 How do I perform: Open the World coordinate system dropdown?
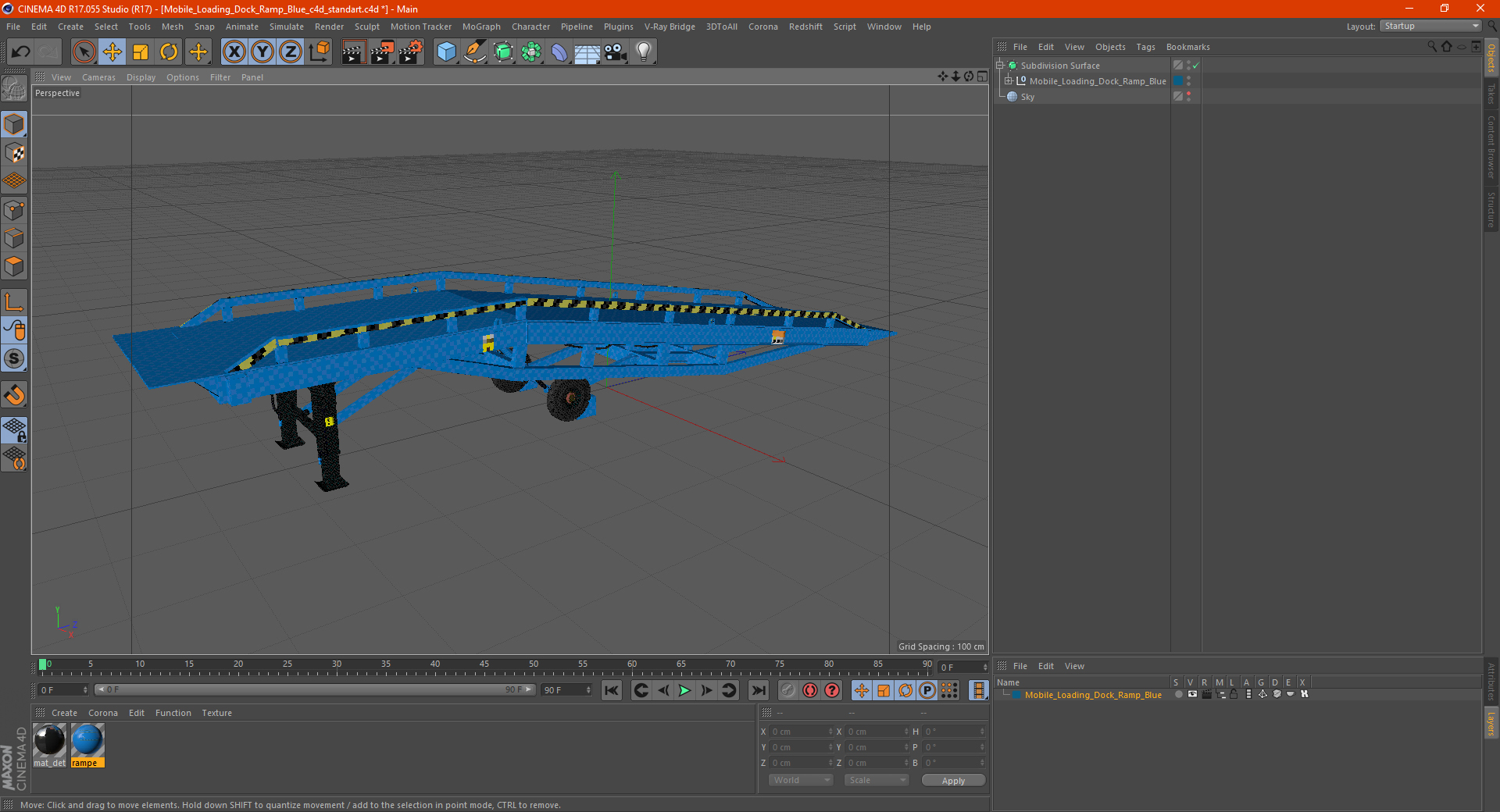[801, 780]
